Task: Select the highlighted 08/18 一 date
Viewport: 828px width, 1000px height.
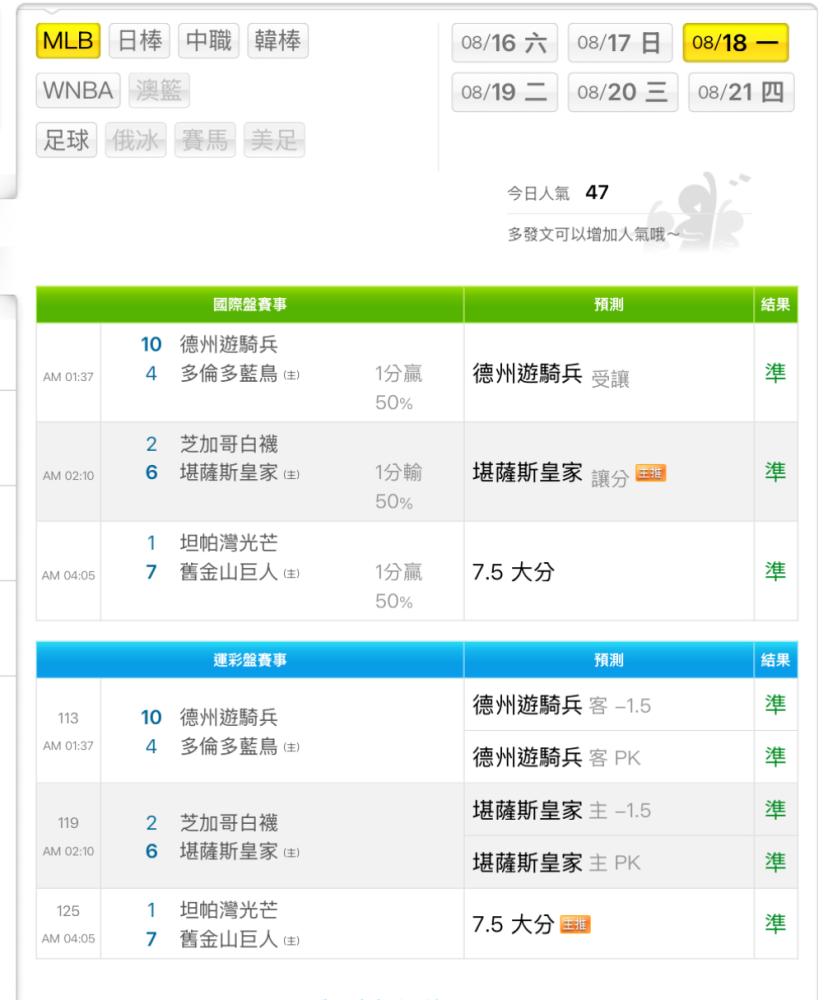Action: coord(736,43)
